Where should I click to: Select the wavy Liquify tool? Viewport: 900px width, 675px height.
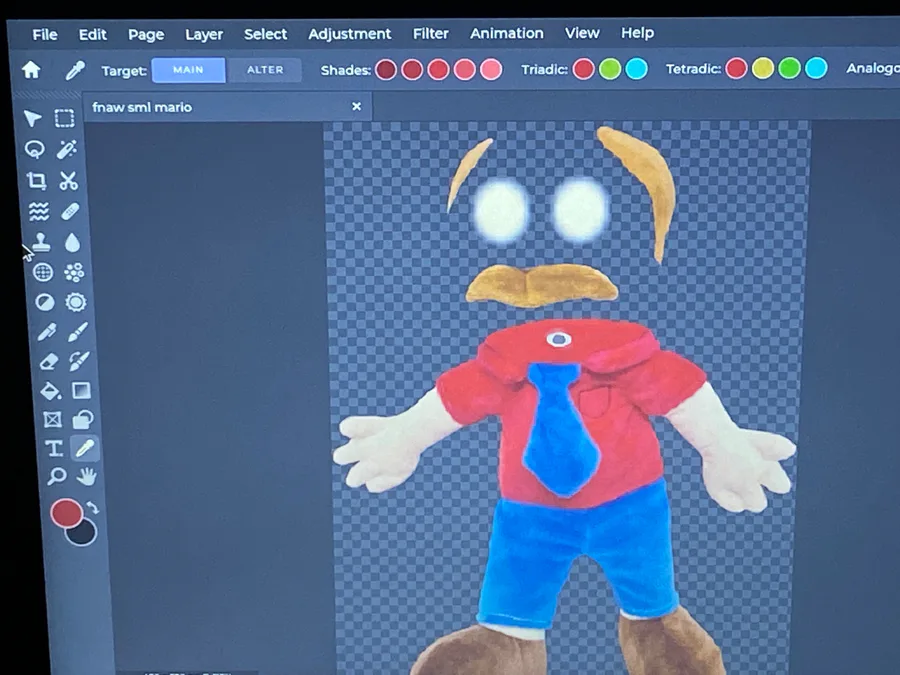click(39, 212)
